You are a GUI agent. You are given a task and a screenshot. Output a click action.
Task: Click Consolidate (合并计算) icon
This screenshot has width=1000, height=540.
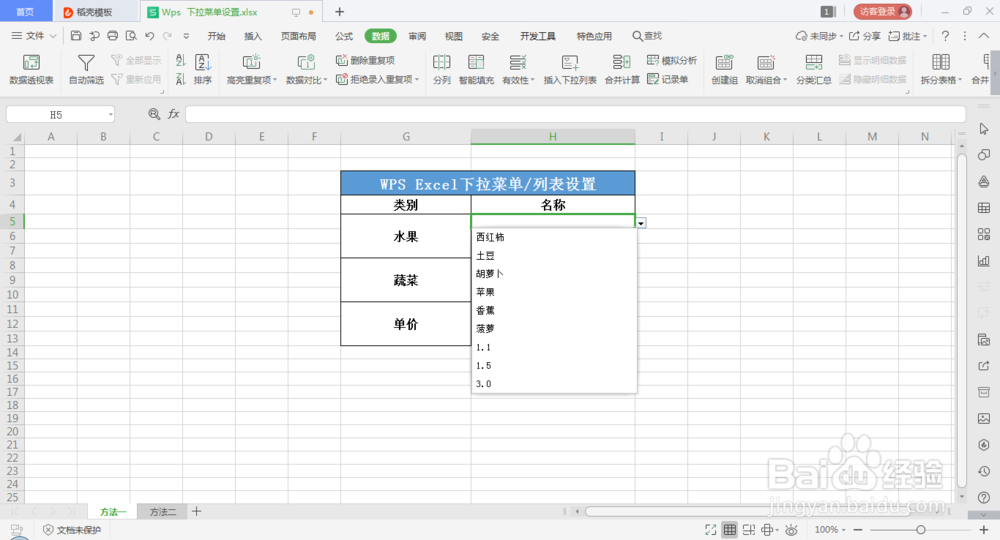click(x=622, y=62)
